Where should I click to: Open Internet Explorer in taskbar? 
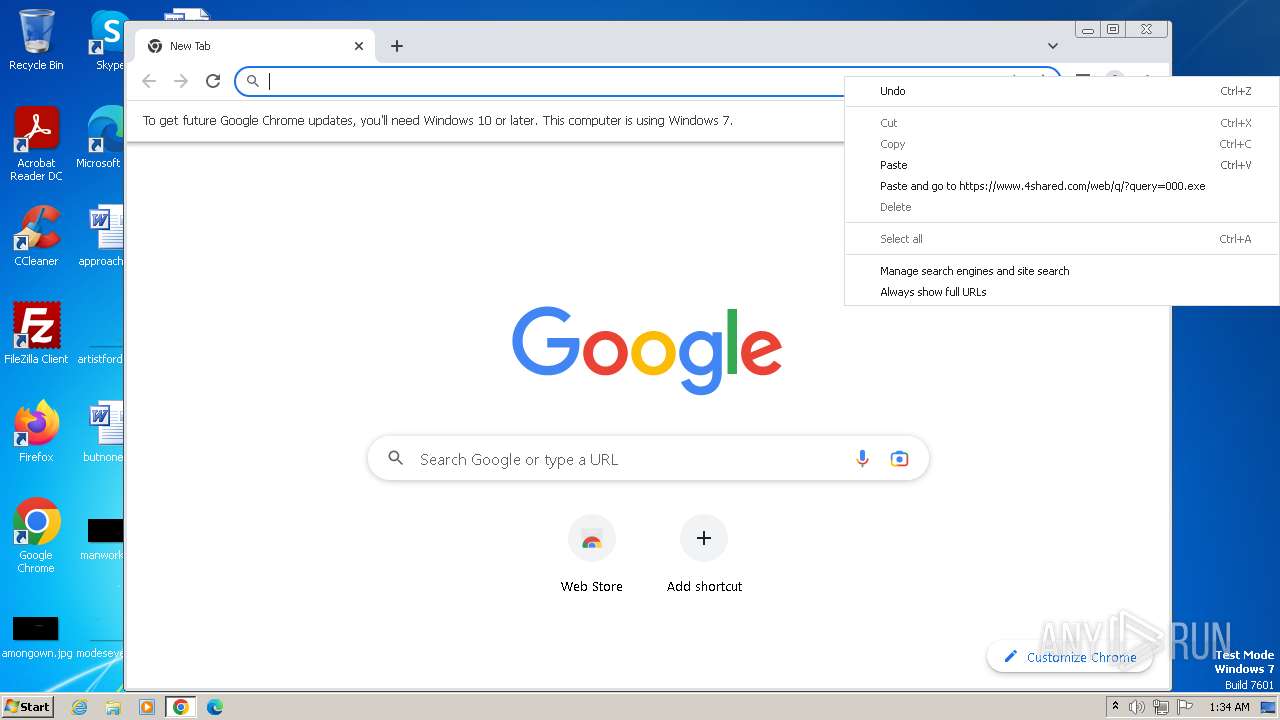click(80, 707)
